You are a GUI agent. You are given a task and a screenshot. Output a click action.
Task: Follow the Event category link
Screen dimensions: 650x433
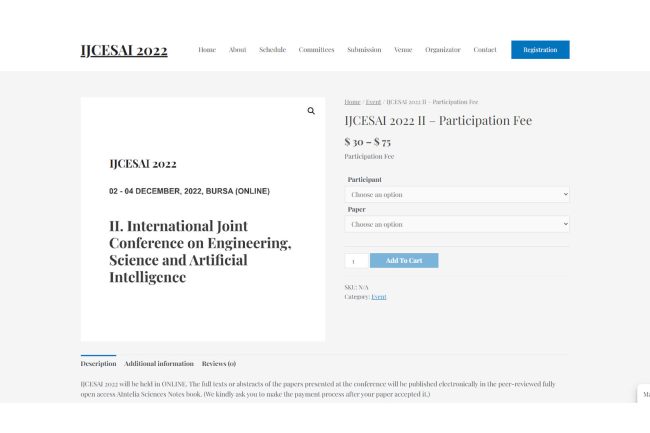(379, 297)
